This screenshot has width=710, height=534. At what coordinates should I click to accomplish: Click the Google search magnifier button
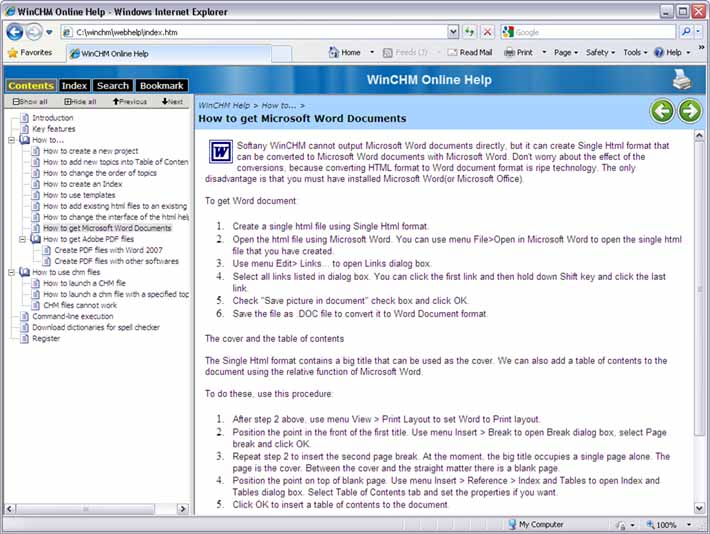click(686, 32)
